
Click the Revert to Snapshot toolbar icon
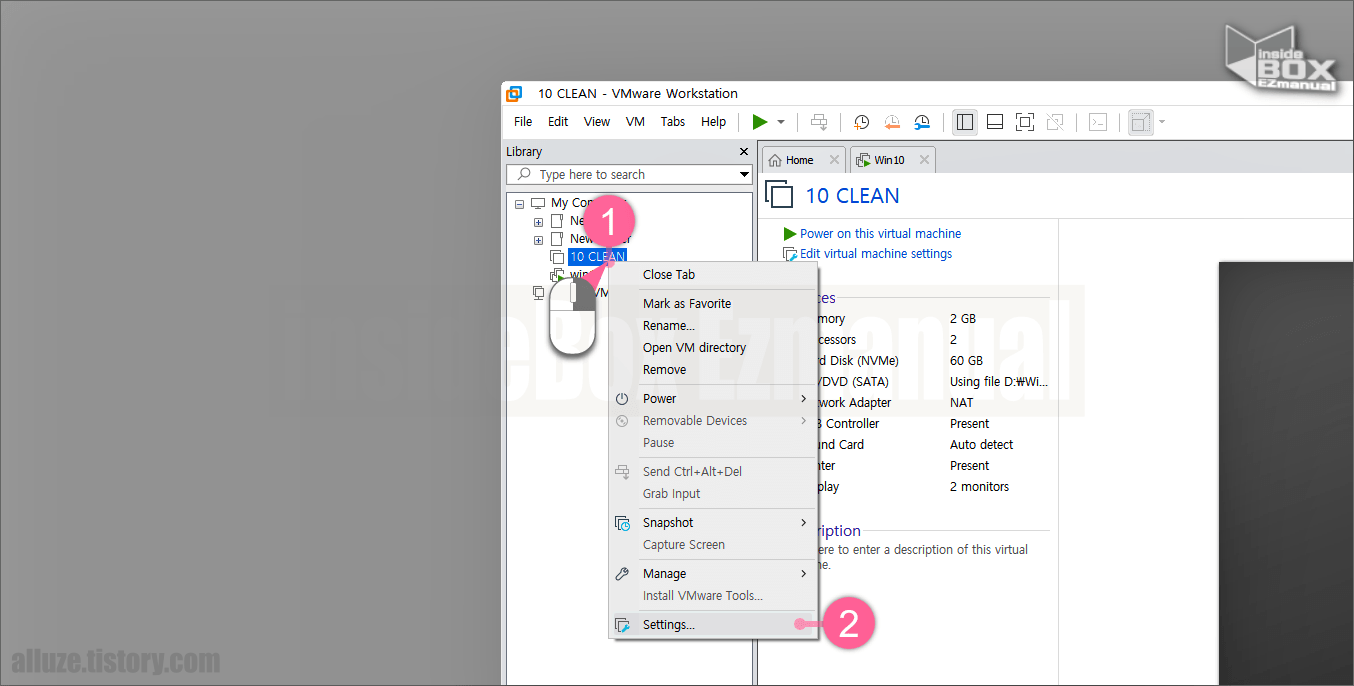tap(892, 122)
